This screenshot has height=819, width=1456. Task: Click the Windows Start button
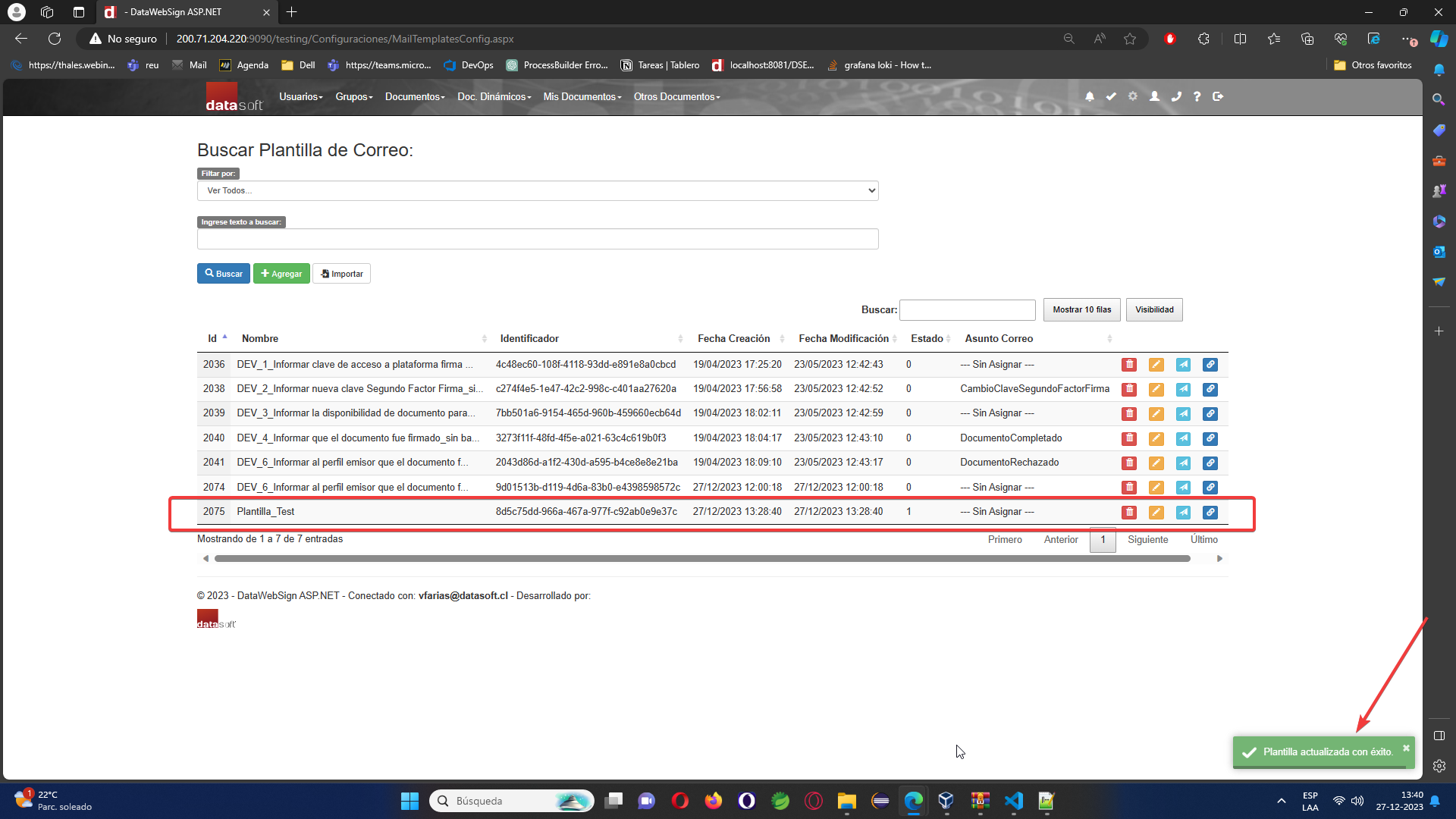[x=409, y=801]
